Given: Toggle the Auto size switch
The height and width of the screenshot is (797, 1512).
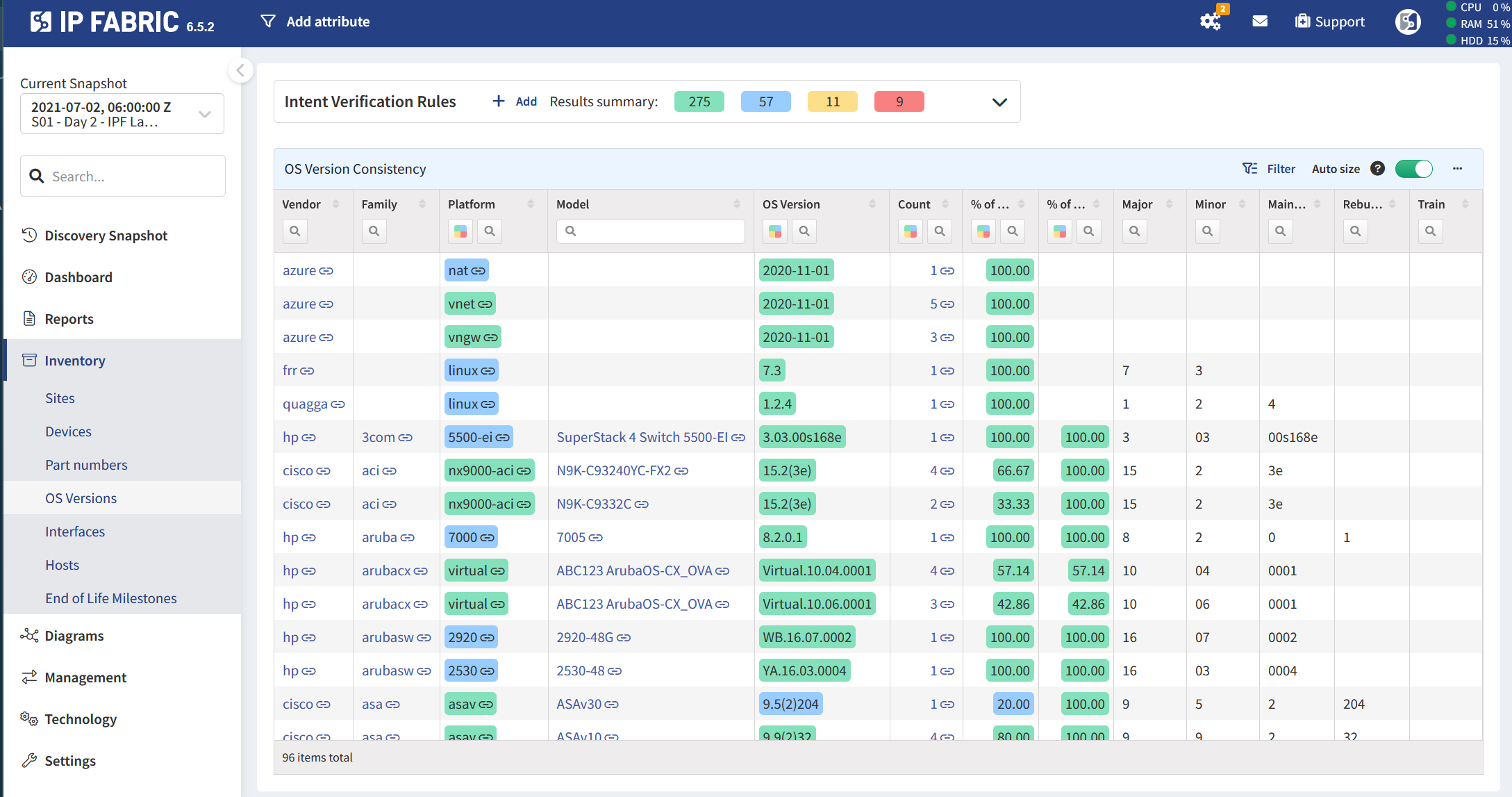Looking at the screenshot, I should [x=1413, y=169].
